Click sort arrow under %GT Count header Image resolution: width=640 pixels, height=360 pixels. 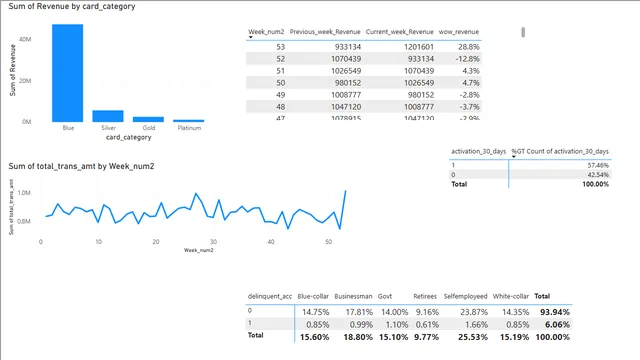coord(514,157)
